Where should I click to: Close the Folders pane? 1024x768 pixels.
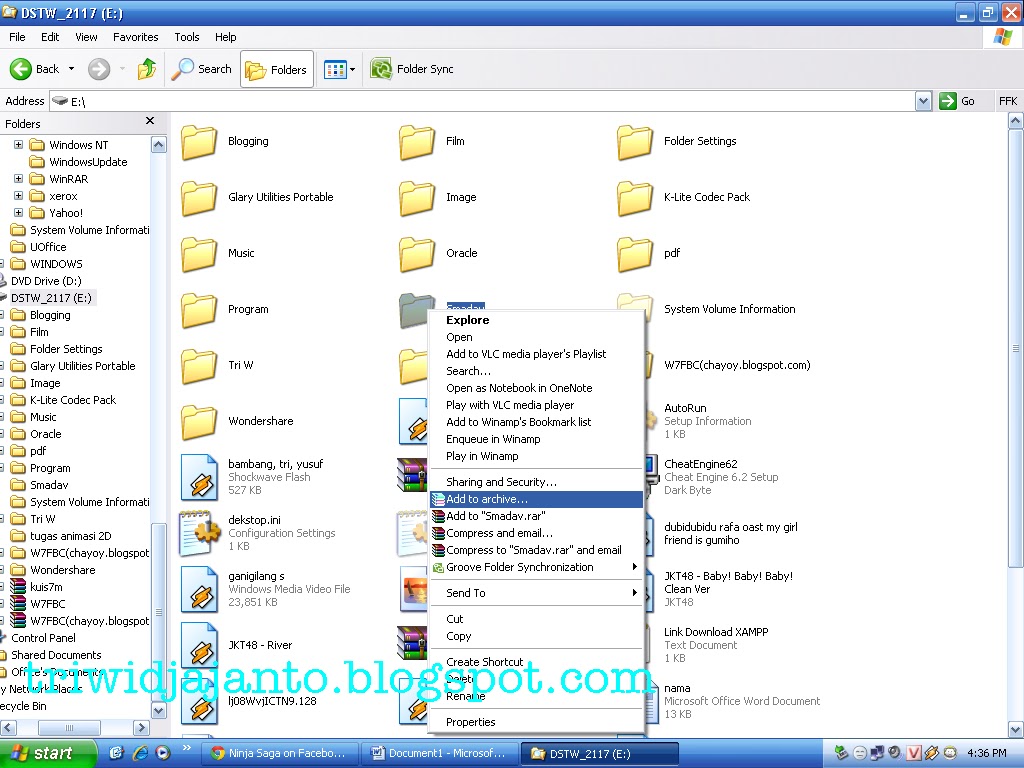(150, 121)
